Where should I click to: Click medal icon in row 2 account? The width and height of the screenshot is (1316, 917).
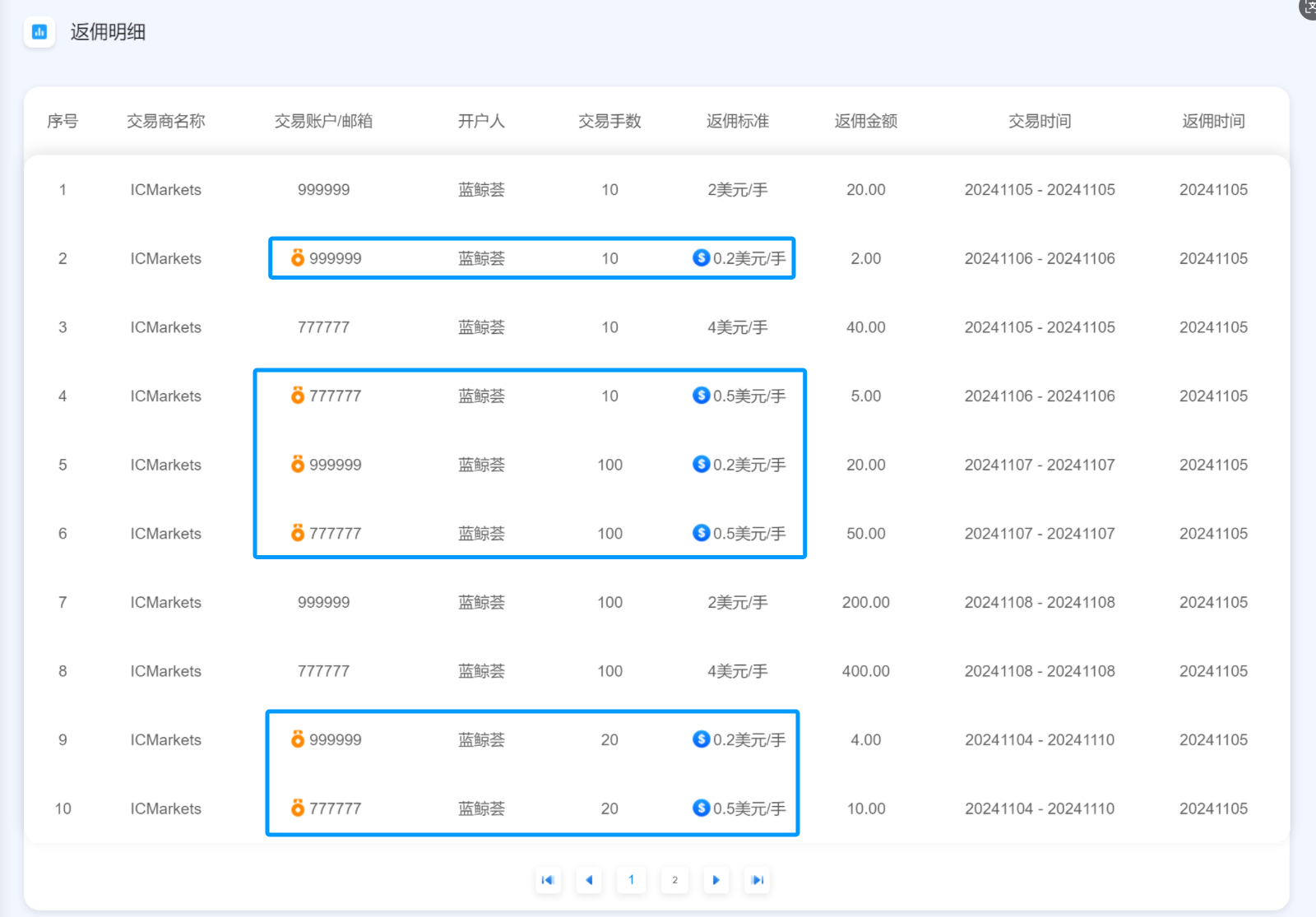(298, 258)
